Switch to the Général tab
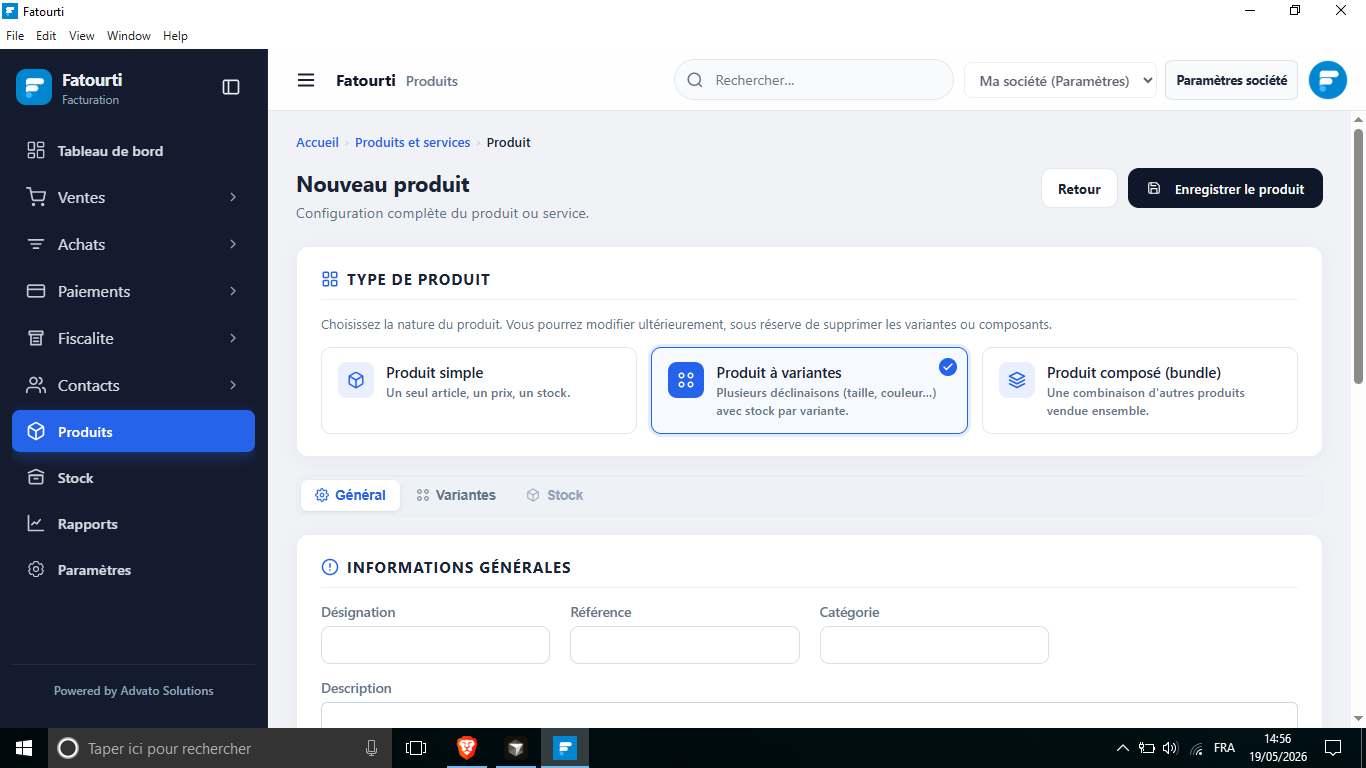The width and height of the screenshot is (1366, 768). pos(350,495)
